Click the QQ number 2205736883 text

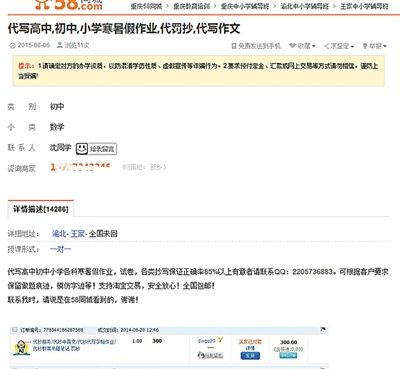[312, 272]
